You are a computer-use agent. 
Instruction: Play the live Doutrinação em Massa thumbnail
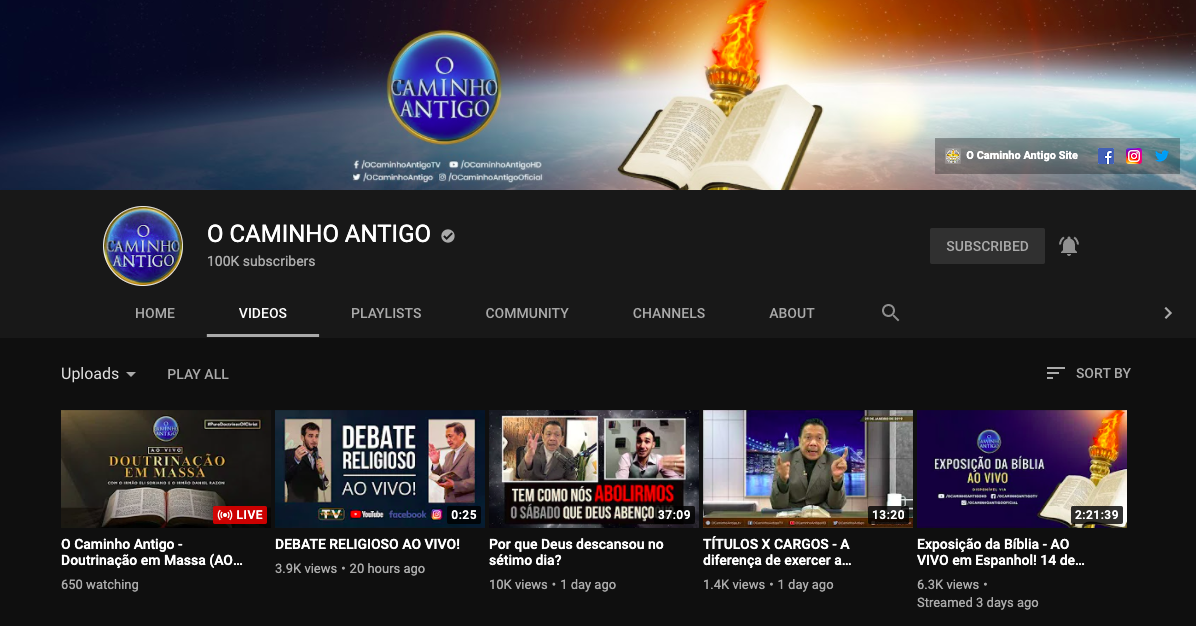[166, 469]
